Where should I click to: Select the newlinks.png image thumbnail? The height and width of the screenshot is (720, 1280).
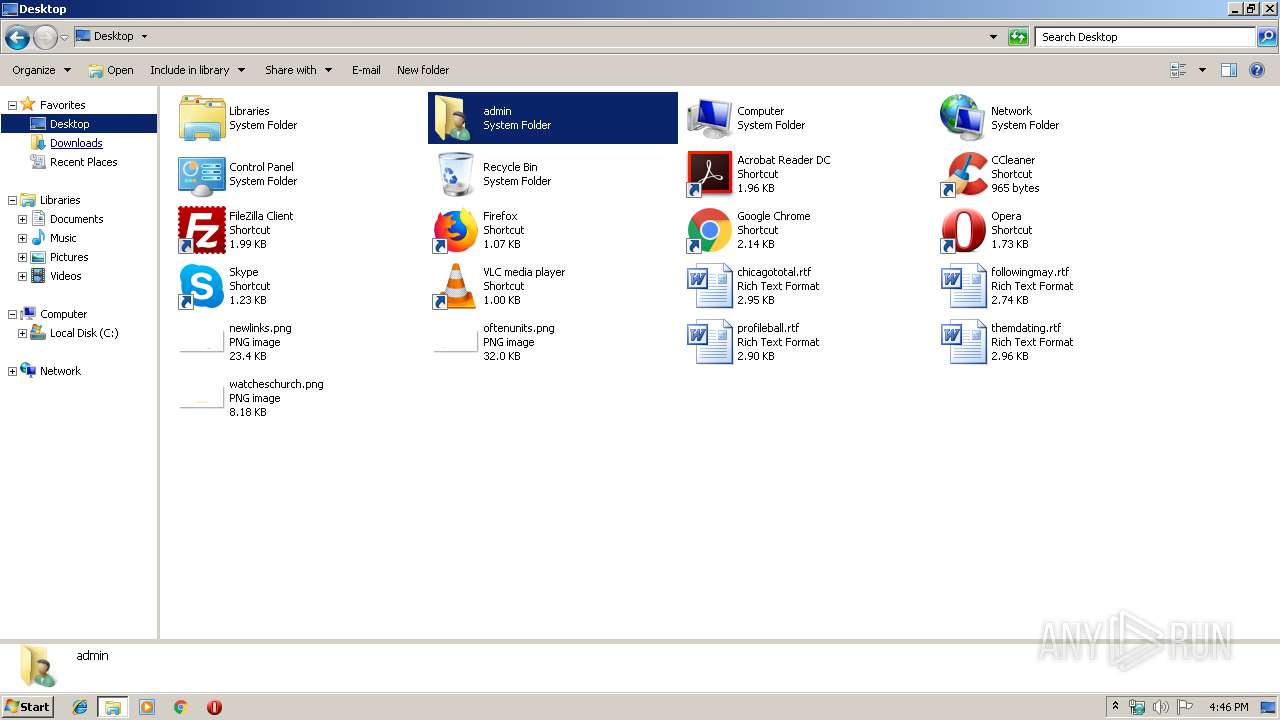tap(202, 342)
